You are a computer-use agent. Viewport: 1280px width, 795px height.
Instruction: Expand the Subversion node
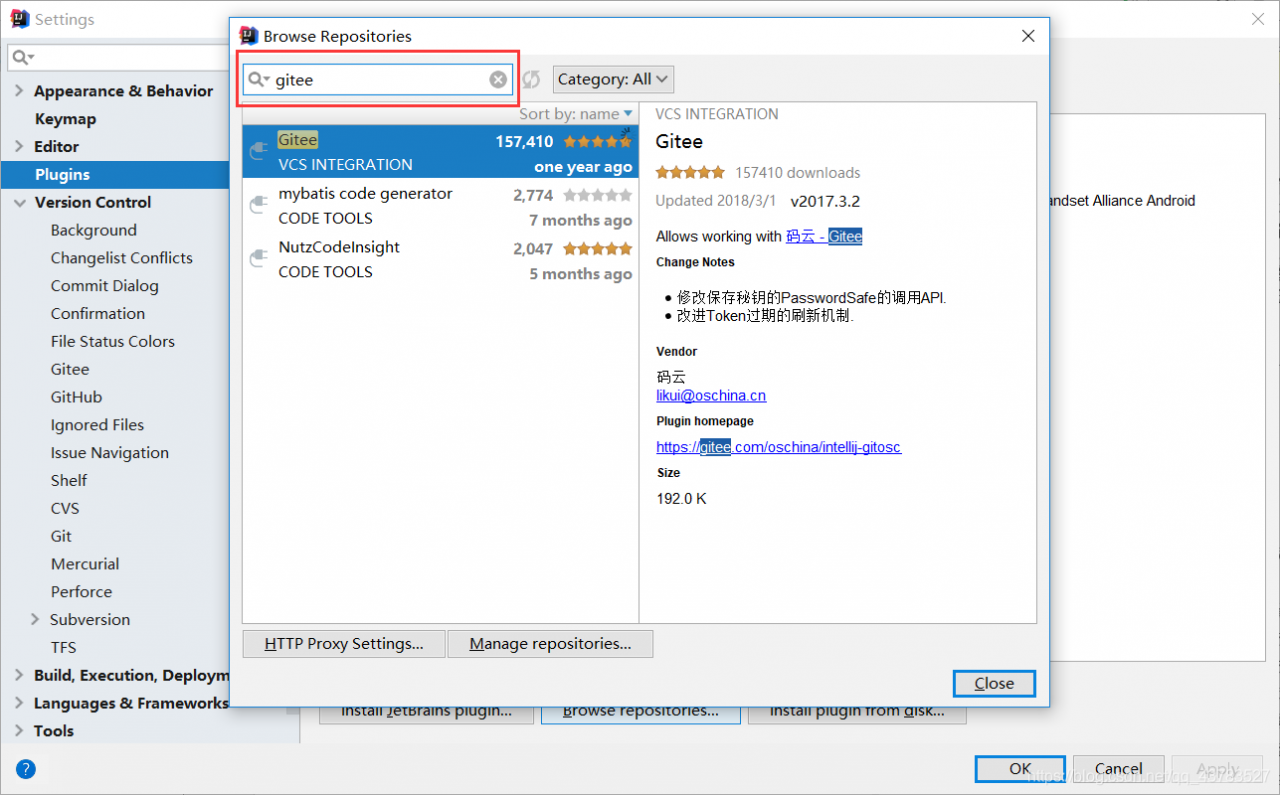pos(35,619)
